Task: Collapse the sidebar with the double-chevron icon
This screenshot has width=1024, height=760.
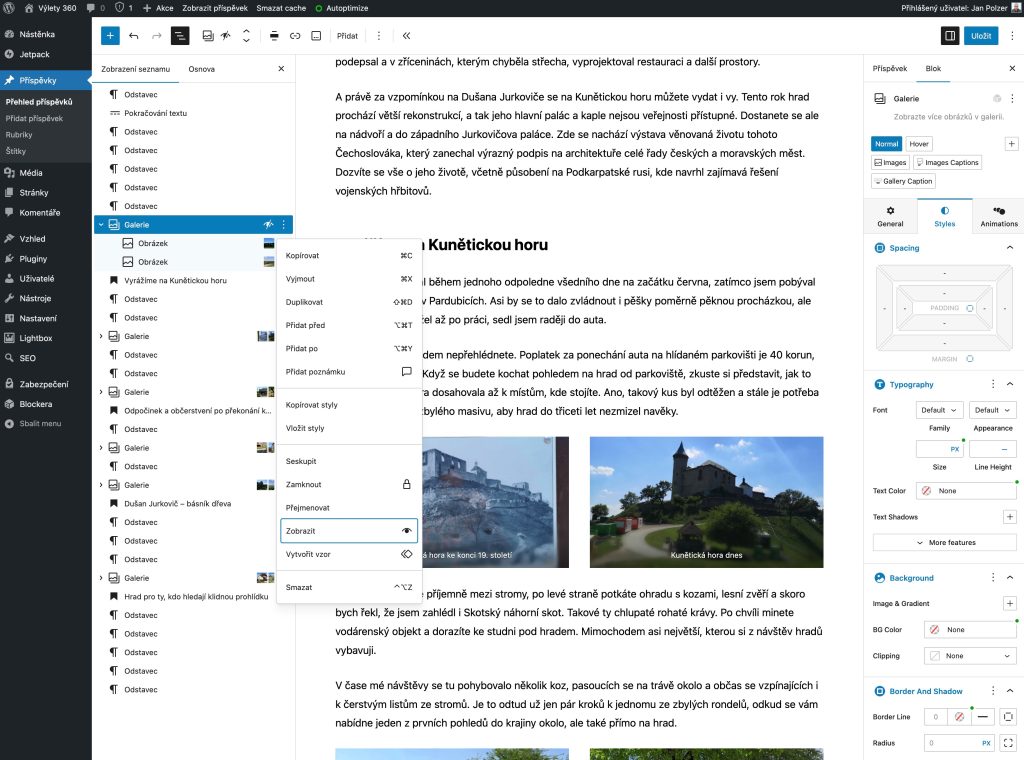Action: (x=406, y=35)
